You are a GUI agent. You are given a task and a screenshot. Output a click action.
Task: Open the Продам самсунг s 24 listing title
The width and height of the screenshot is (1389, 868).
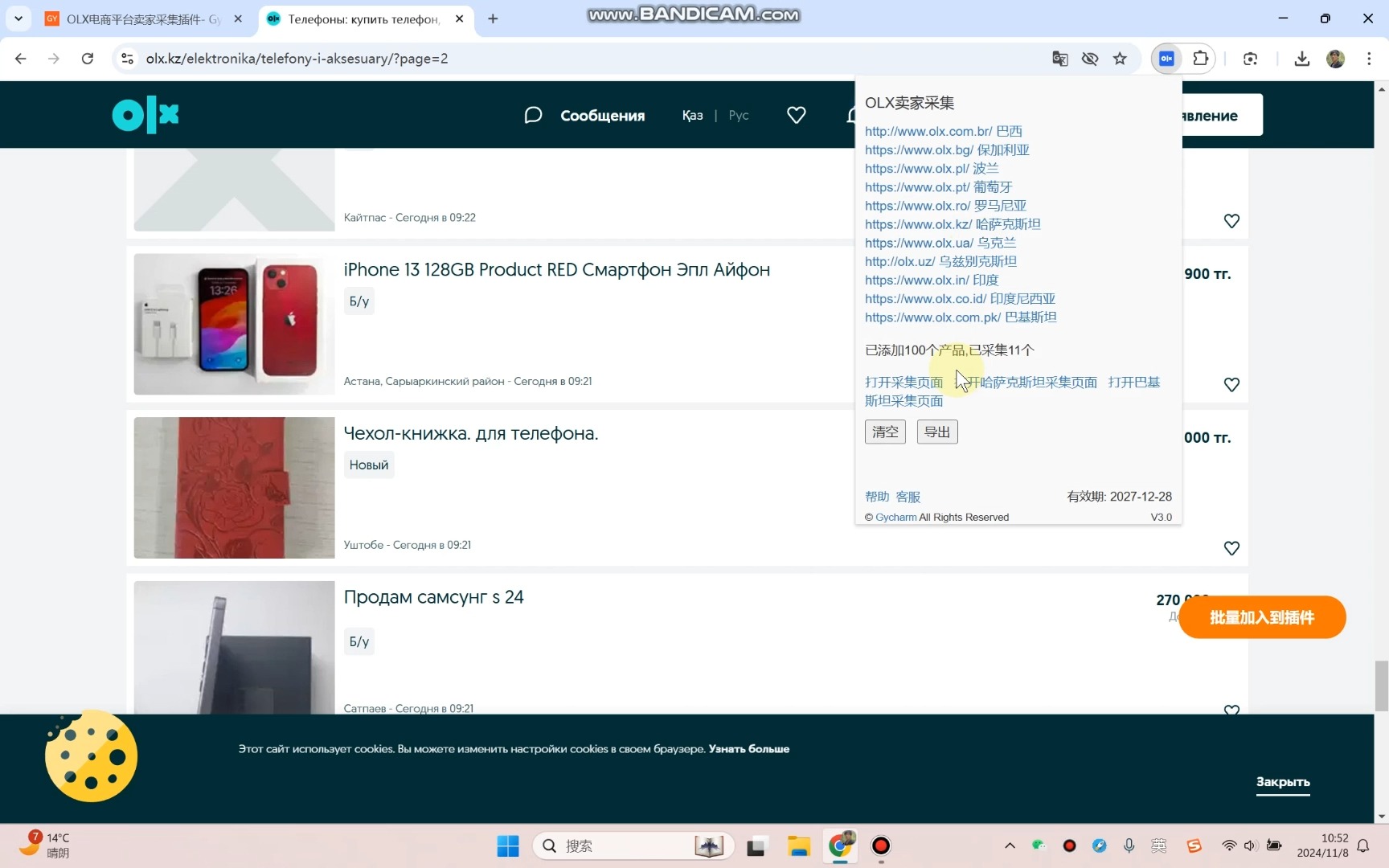tap(433, 597)
